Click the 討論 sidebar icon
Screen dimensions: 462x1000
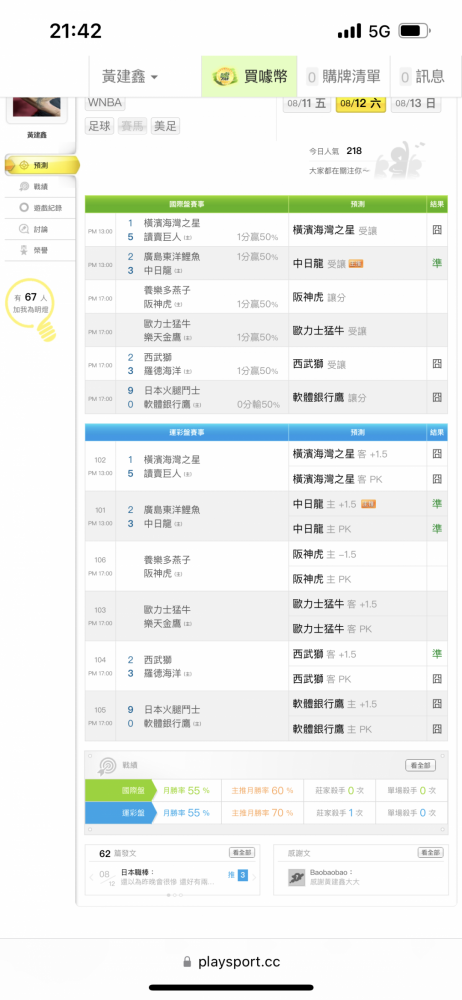24,228
